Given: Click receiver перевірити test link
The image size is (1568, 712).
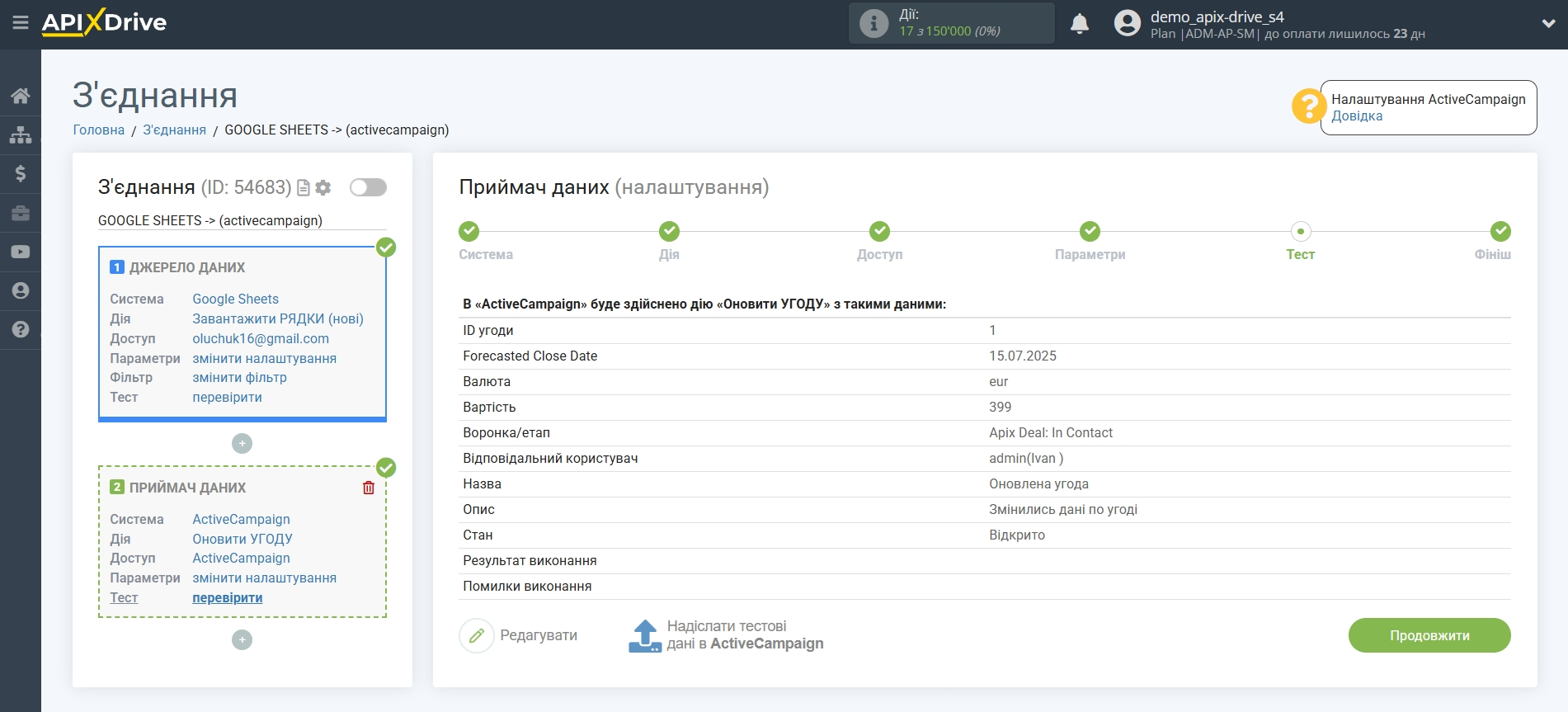Looking at the screenshot, I should [x=228, y=598].
